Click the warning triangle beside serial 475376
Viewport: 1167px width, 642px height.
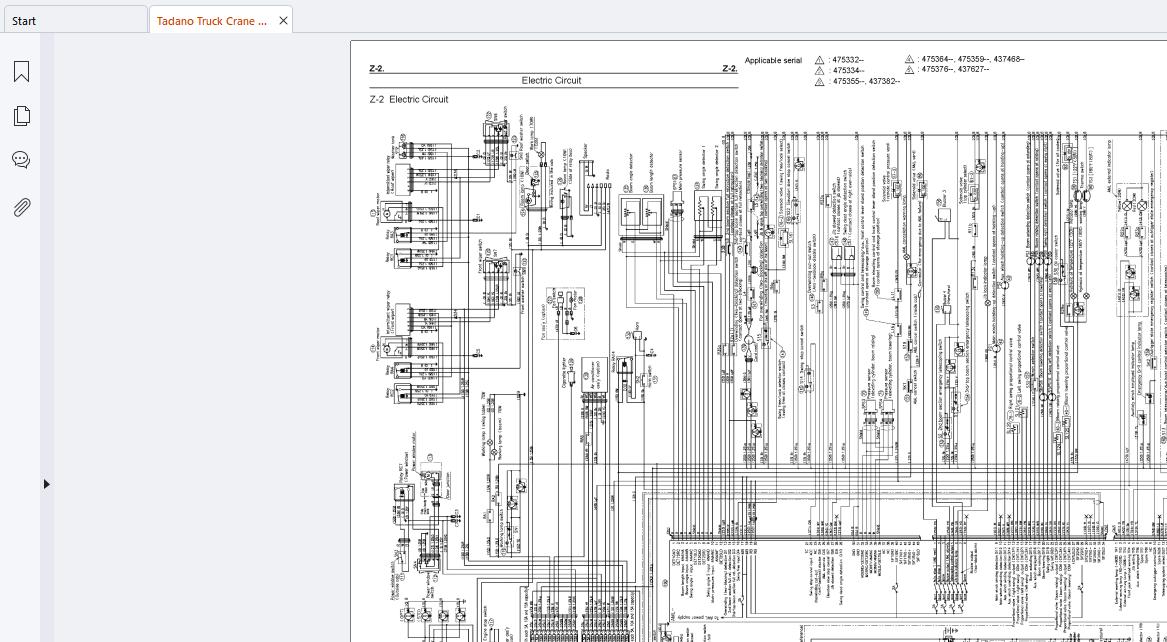pyautogui.click(x=908, y=71)
